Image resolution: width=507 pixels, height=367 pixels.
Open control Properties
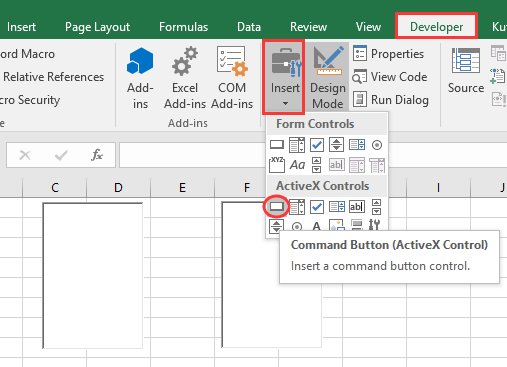388,54
